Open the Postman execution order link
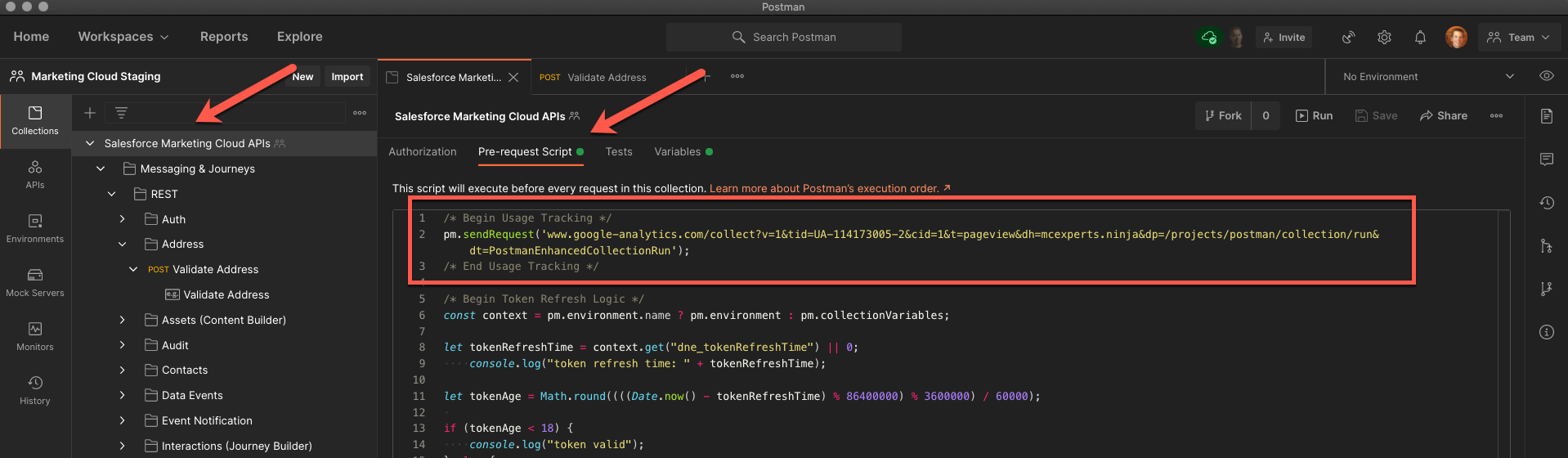The width and height of the screenshot is (1568, 458). pyautogui.click(x=830, y=188)
